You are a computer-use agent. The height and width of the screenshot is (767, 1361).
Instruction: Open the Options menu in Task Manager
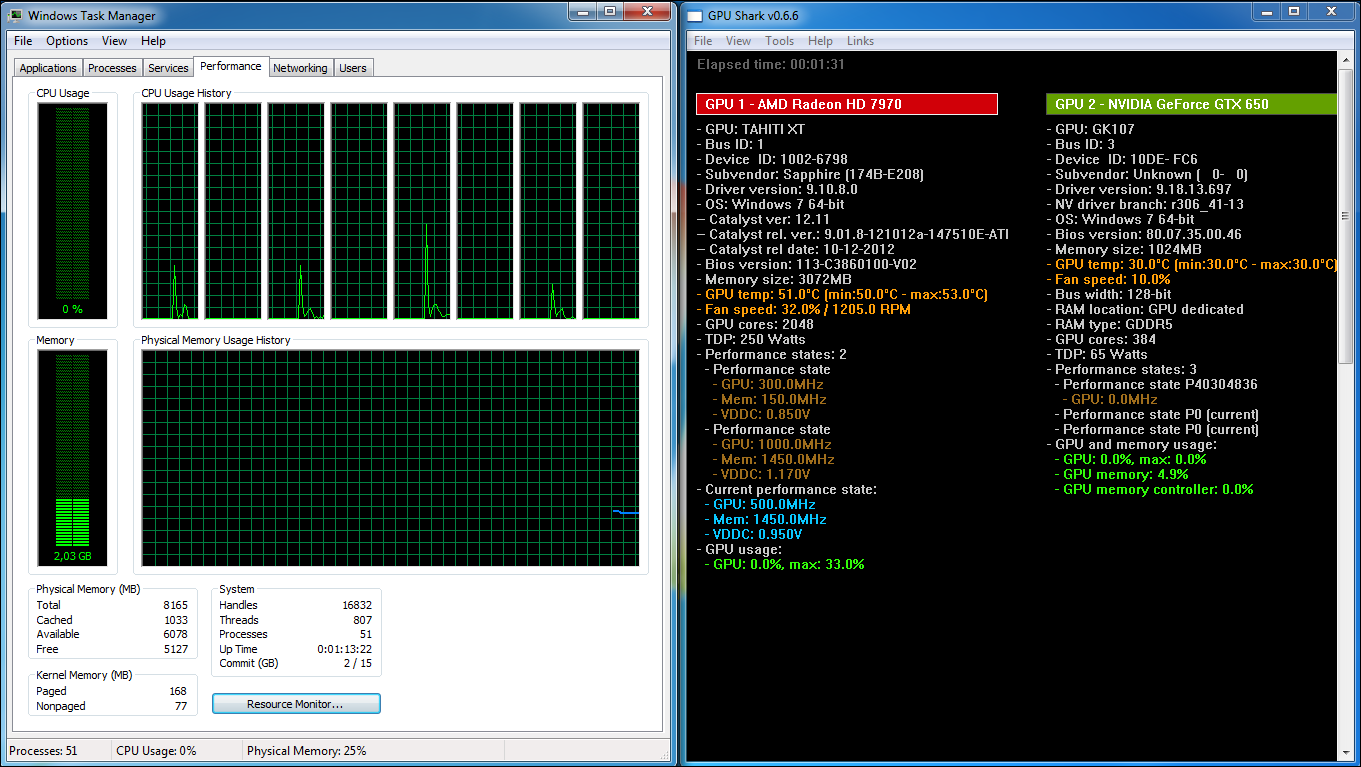[x=67, y=41]
